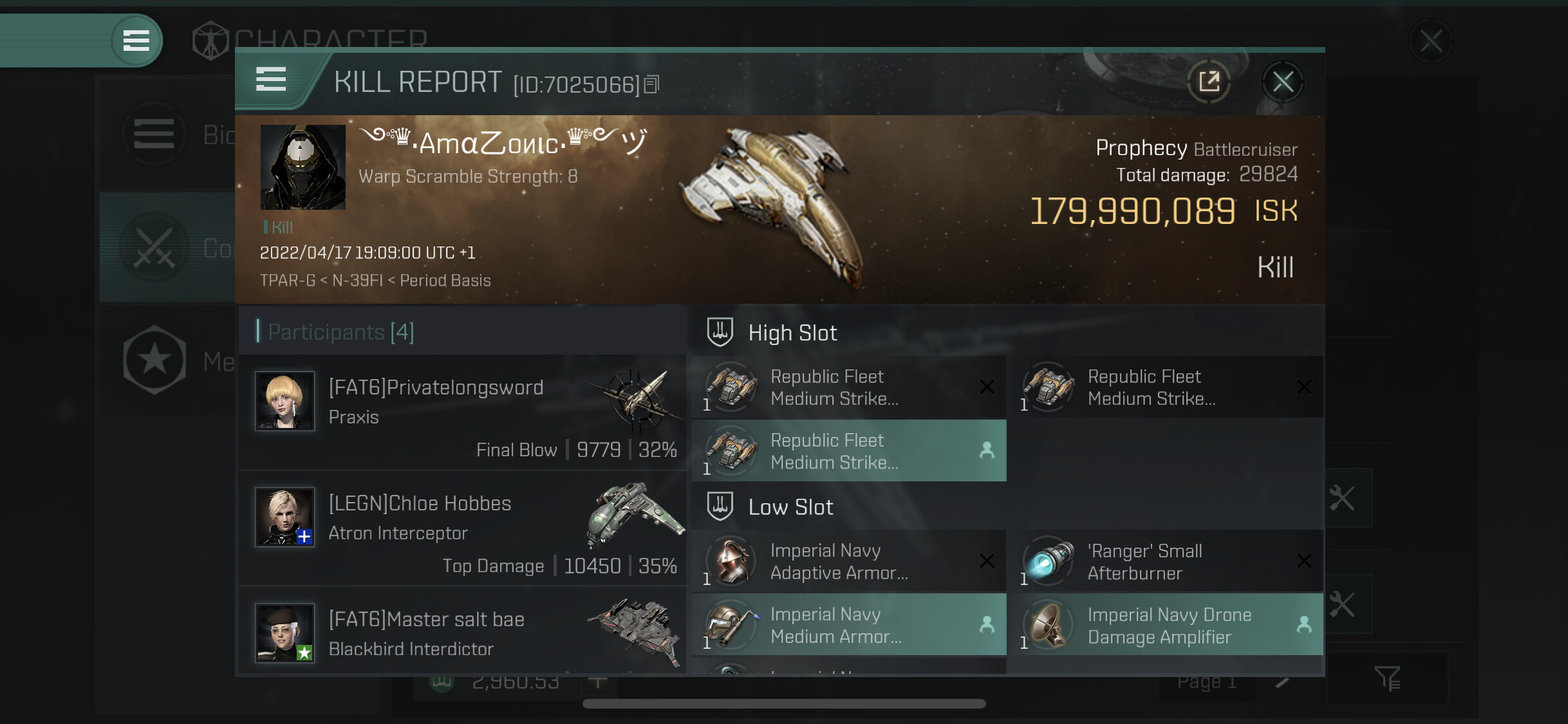Open the crossed swords combat log icon

[154, 246]
